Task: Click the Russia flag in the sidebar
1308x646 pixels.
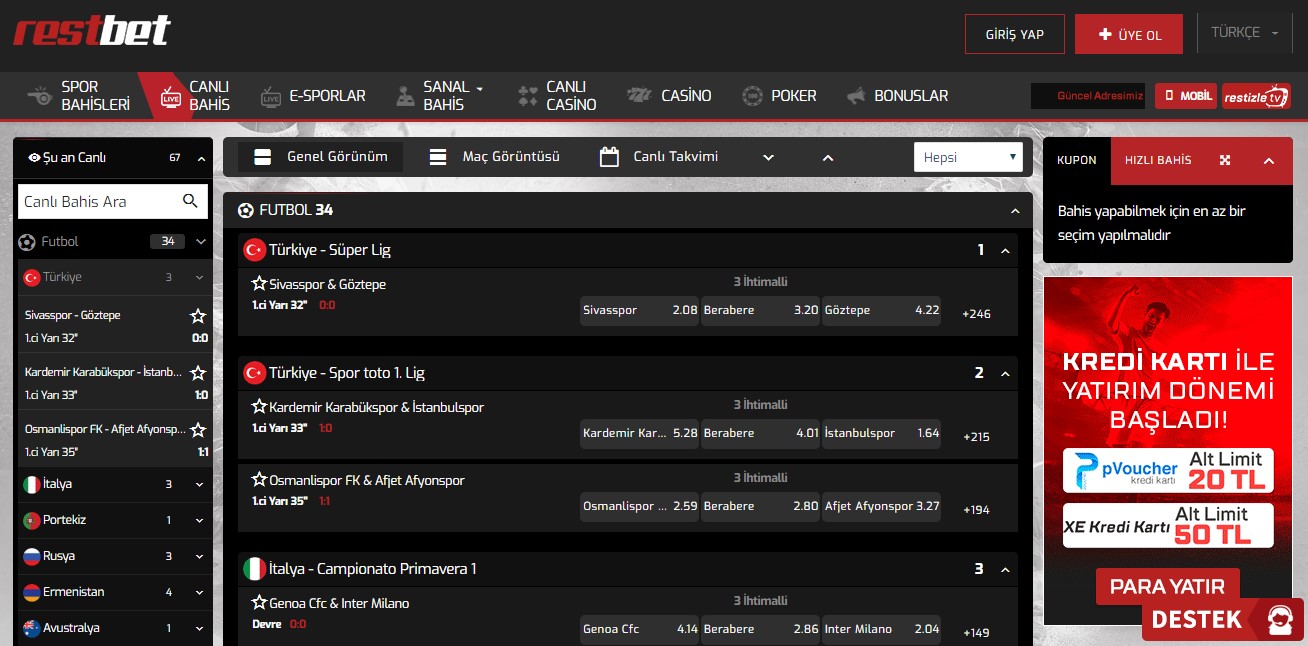Action: (x=32, y=556)
